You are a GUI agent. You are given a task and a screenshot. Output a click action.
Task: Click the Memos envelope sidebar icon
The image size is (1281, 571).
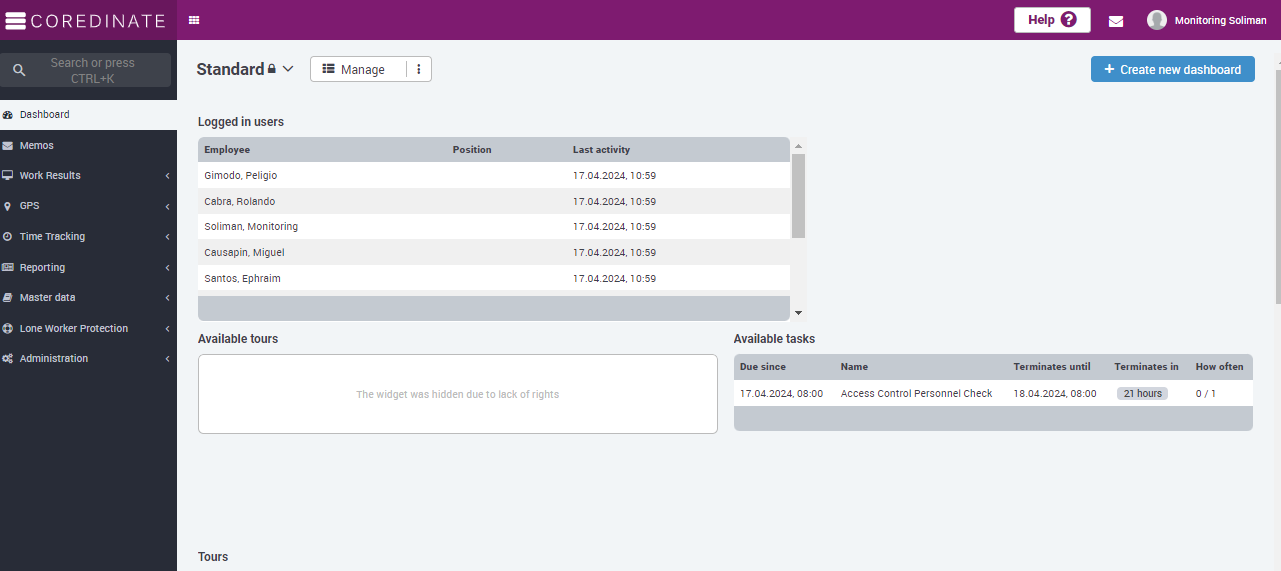(8, 146)
